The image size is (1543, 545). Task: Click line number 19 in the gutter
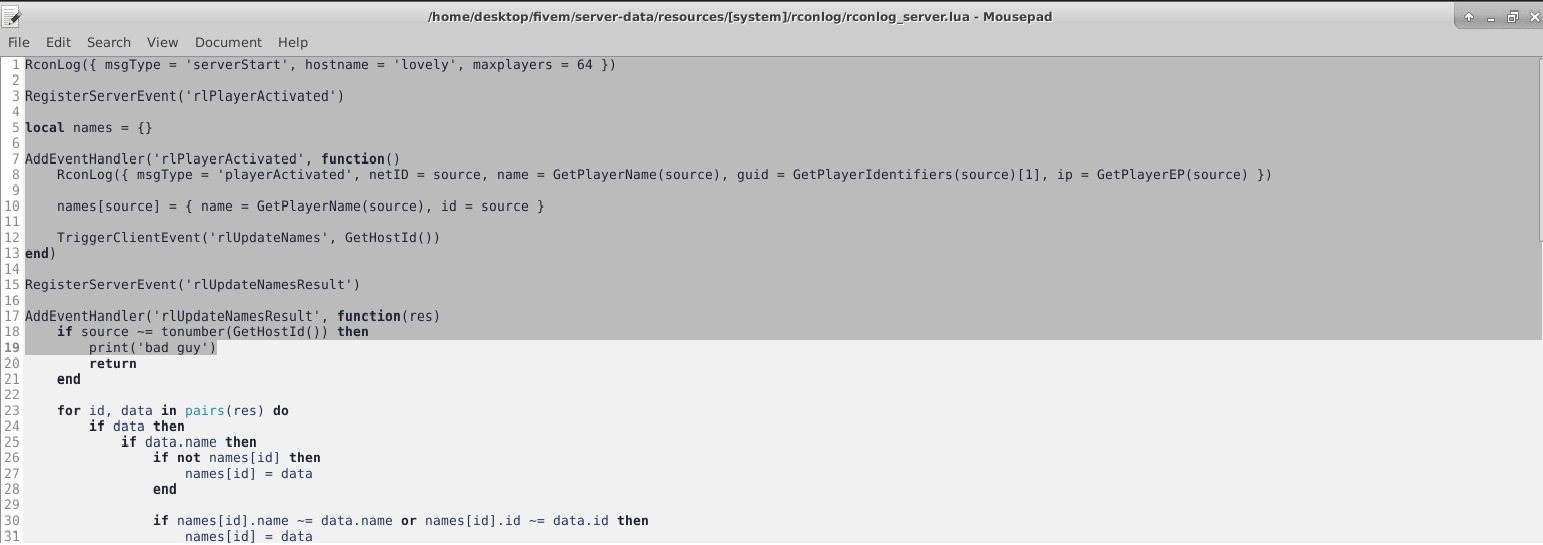click(12, 348)
